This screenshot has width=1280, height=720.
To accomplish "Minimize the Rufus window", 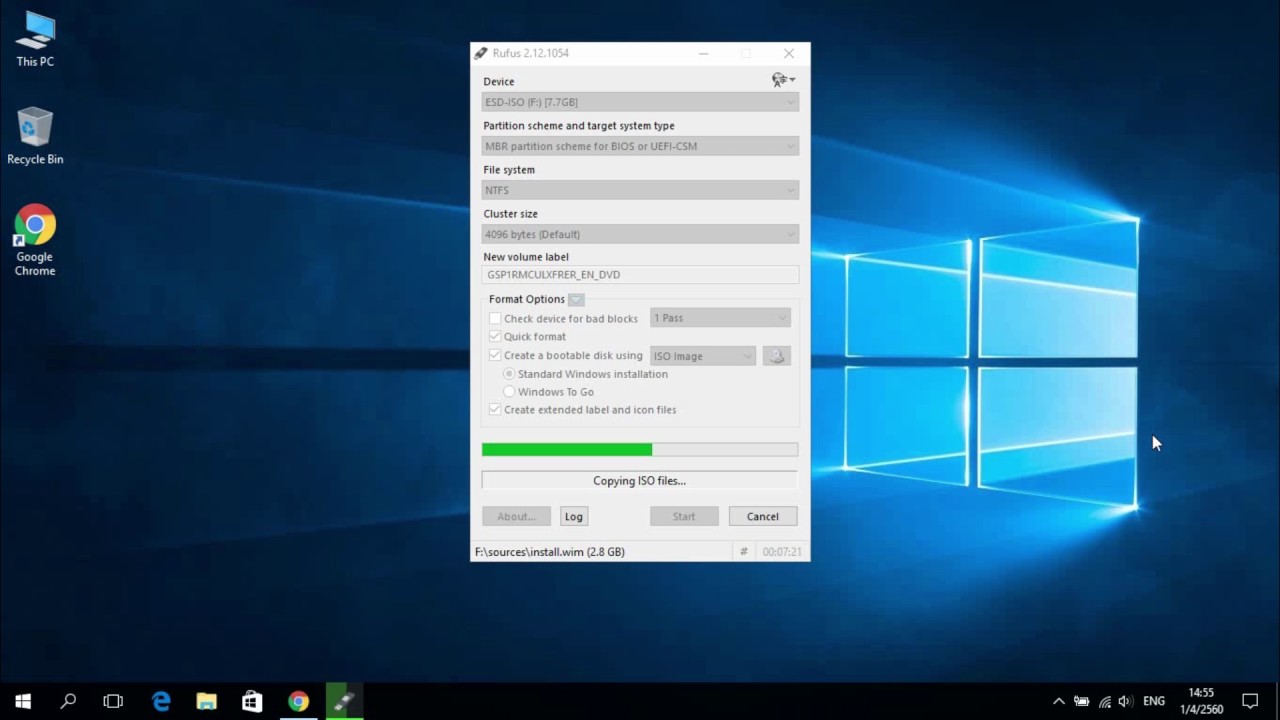I will 703,53.
